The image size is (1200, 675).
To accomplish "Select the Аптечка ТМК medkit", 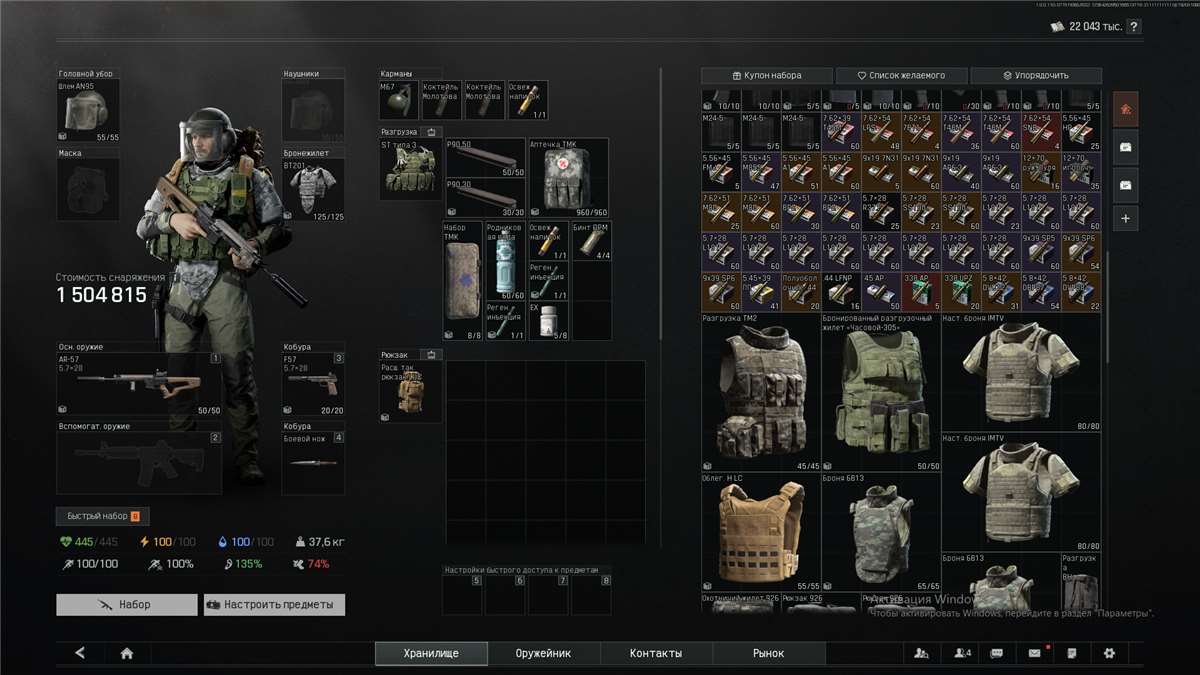I will tap(568, 178).
